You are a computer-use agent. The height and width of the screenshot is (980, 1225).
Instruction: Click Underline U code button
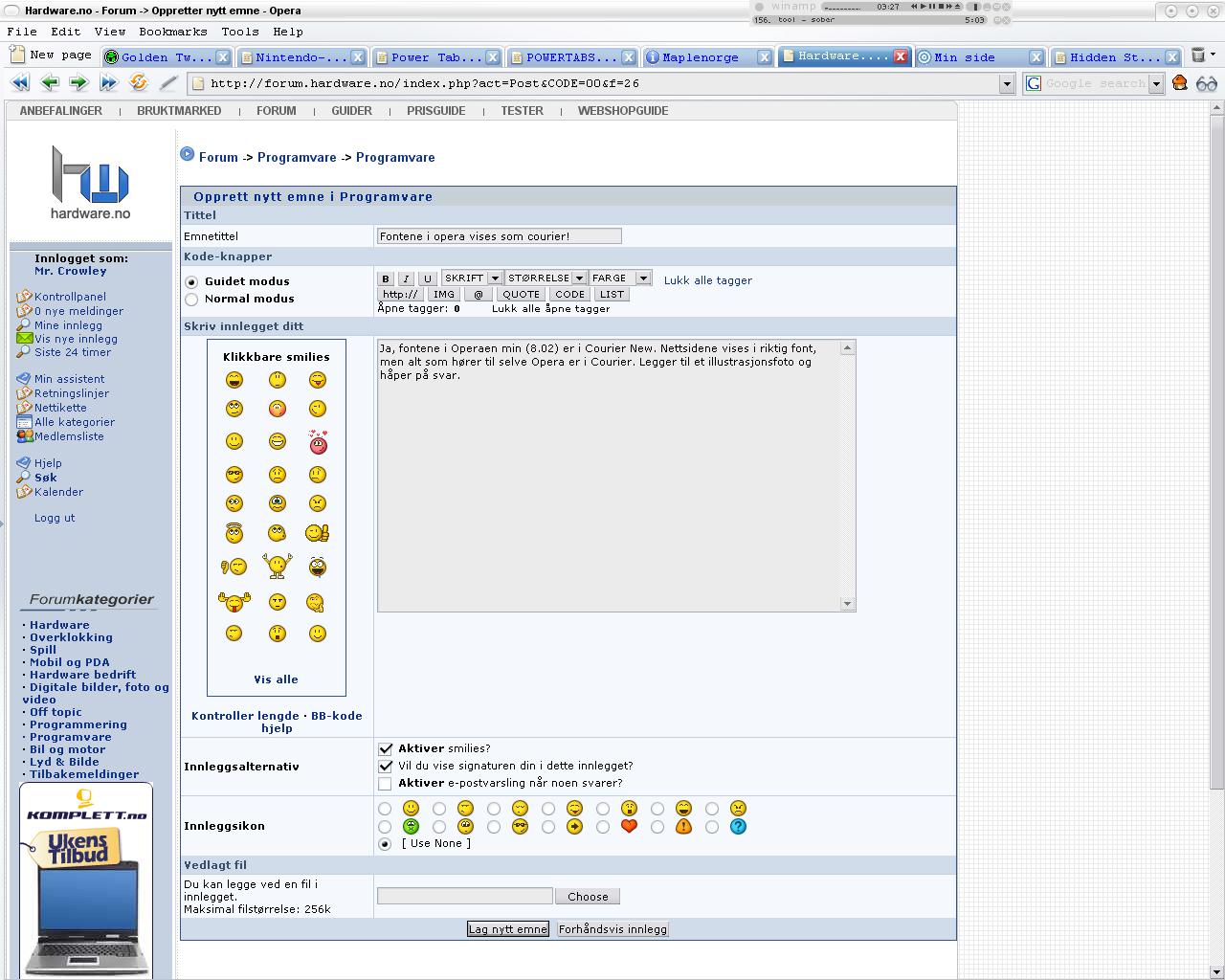point(428,278)
